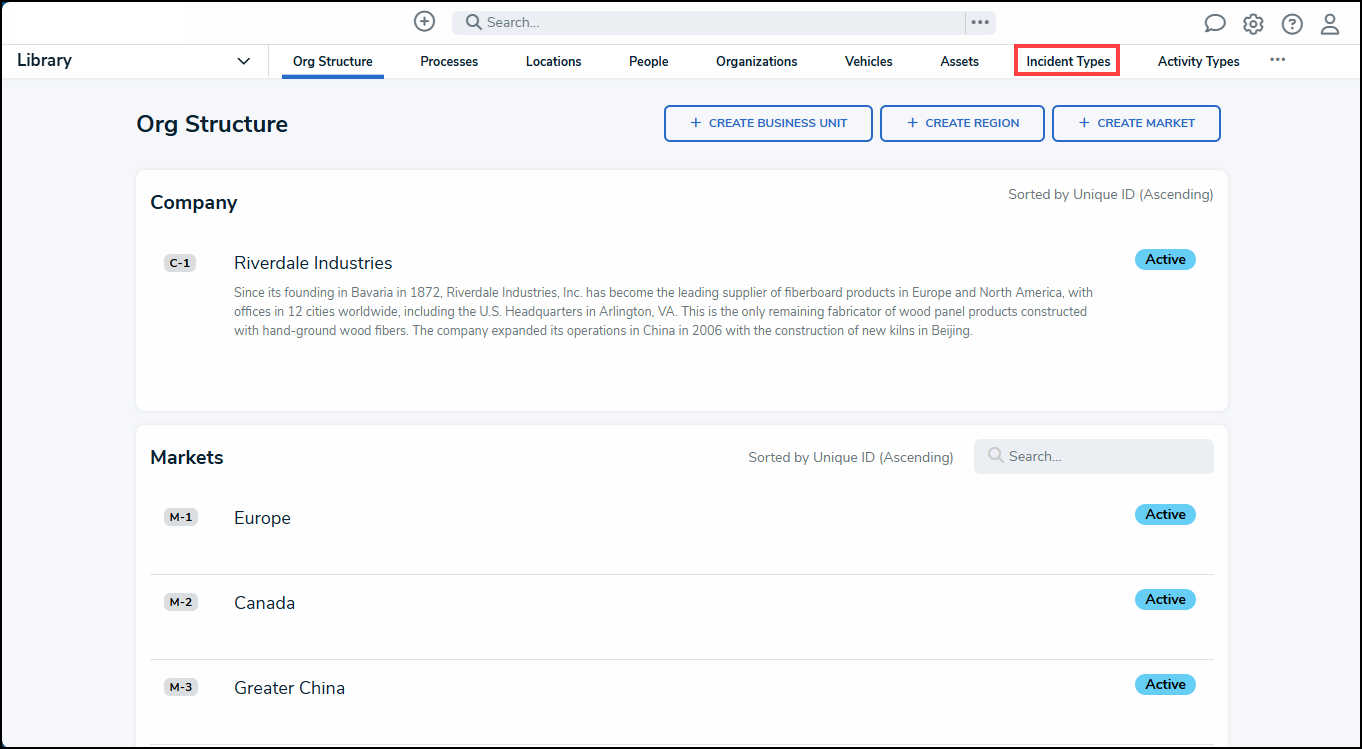The width and height of the screenshot is (1362, 749).
Task: Click the help question mark icon
Action: pos(1292,24)
